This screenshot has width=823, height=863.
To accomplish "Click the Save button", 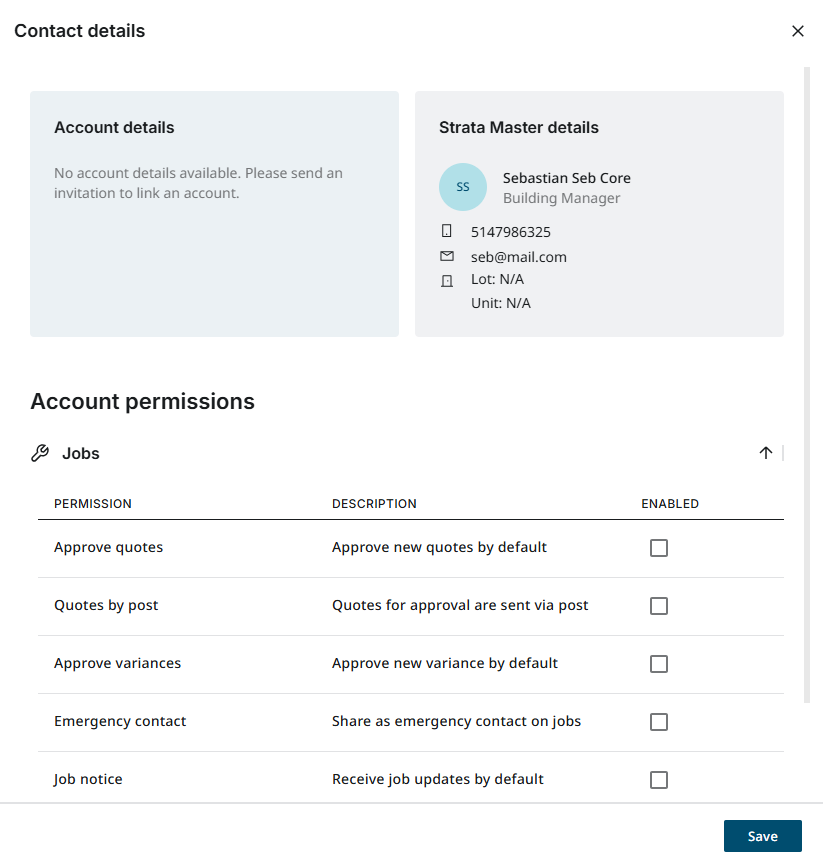I will pyautogui.click(x=763, y=836).
